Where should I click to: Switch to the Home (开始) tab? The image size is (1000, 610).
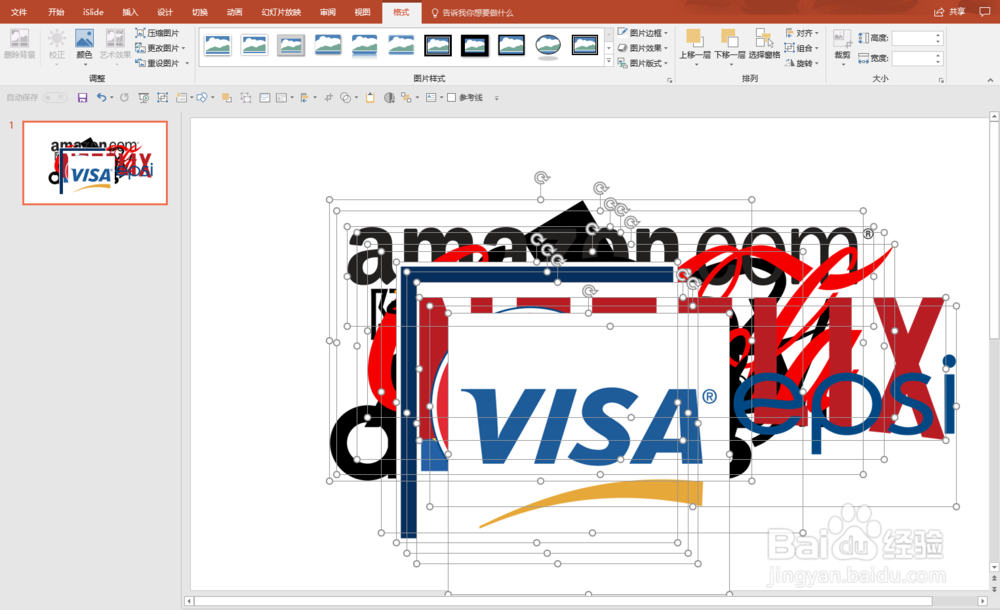click(x=55, y=12)
